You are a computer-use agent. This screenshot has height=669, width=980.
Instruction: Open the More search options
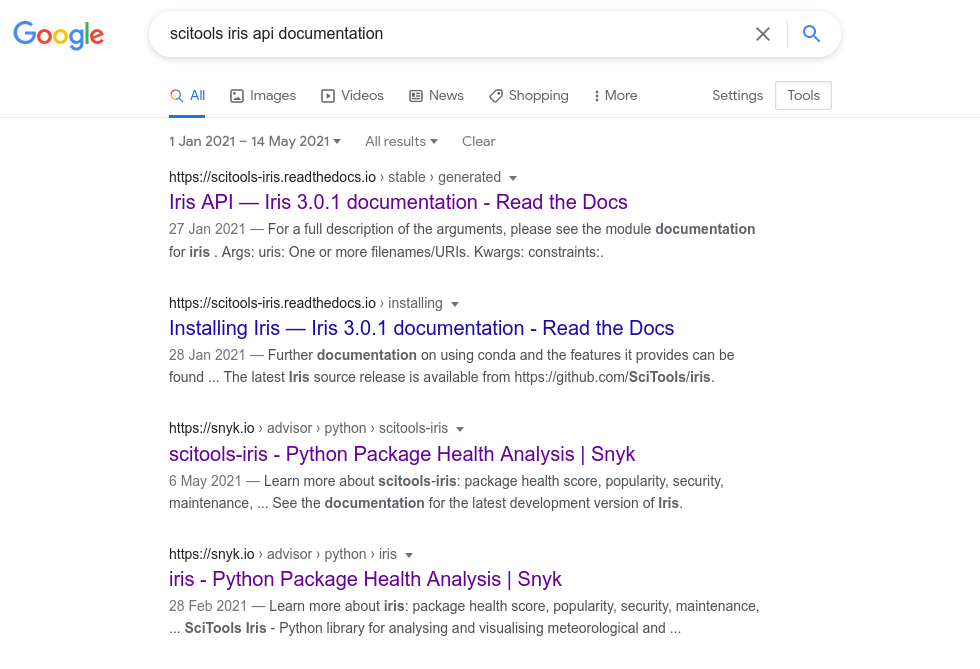pyautogui.click(x=614, y=95)
